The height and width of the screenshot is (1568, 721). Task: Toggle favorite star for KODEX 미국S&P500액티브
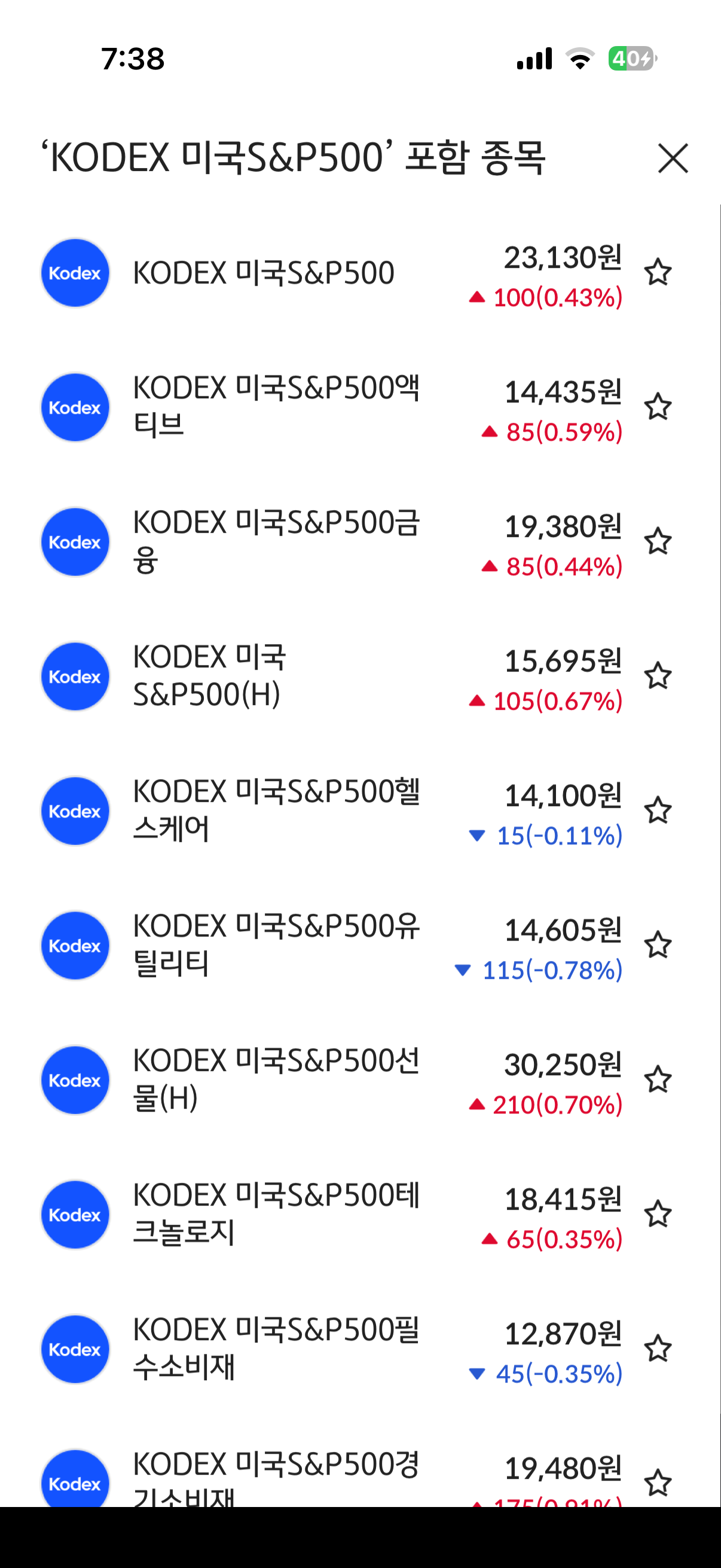pos(657,407)
